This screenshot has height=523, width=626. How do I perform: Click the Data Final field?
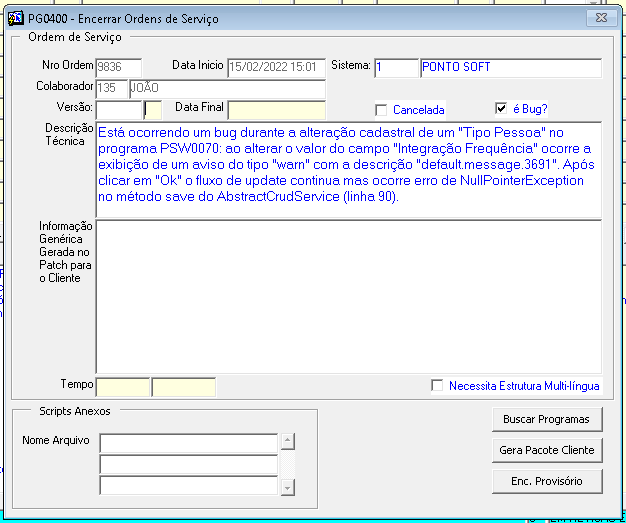(x=277, y=110)
